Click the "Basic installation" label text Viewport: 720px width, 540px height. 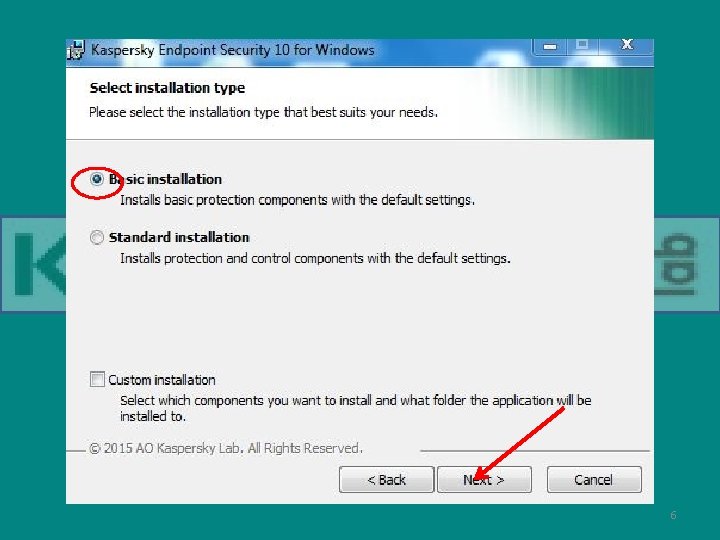tap(165, 179)
